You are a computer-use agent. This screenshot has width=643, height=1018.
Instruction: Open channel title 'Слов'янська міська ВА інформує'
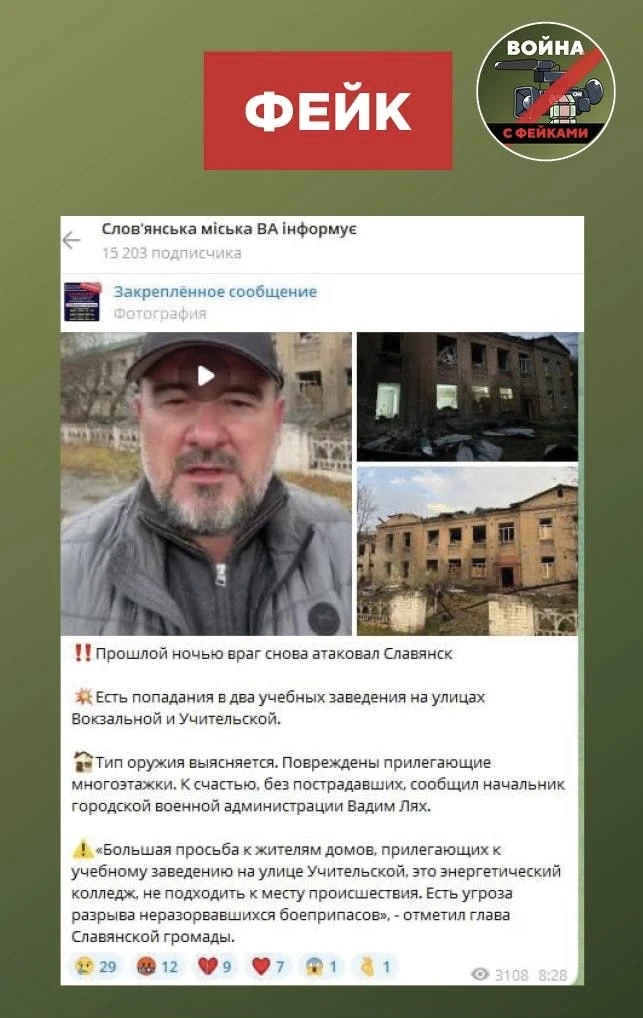click(x=229, y=229)
